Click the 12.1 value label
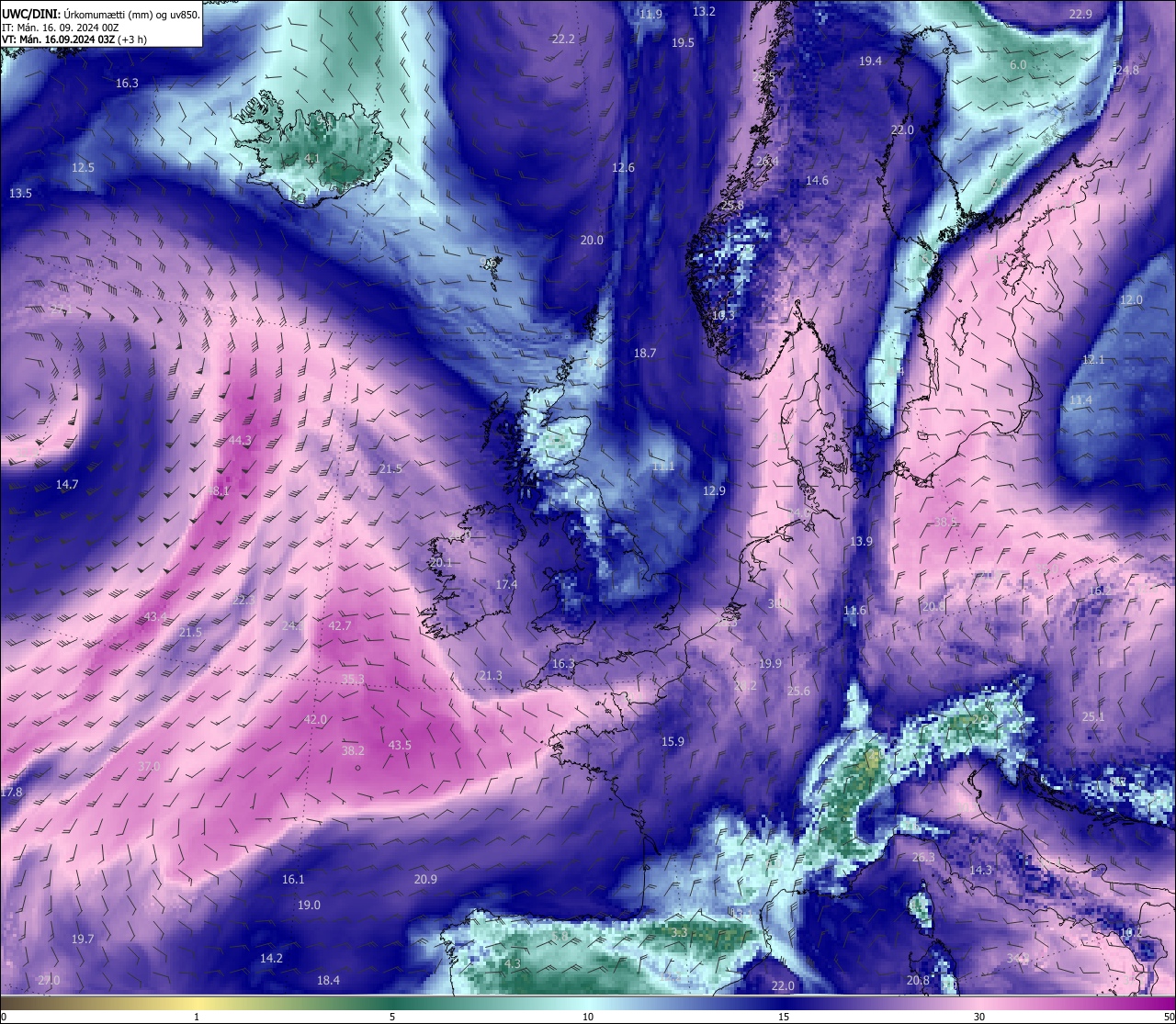This screenshot has height=1024, width=1176. click(x=1093, y=359)
